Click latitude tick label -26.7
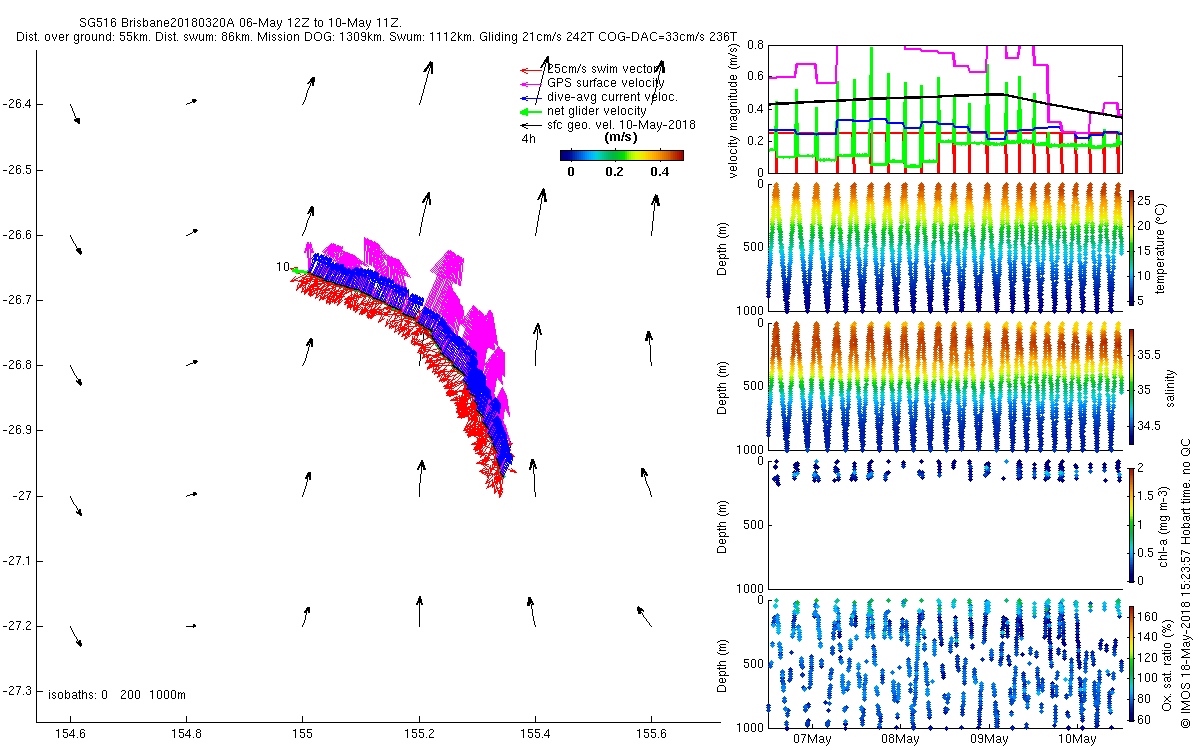The height and width of the screenshot is (750, 1200). point(18,300)
